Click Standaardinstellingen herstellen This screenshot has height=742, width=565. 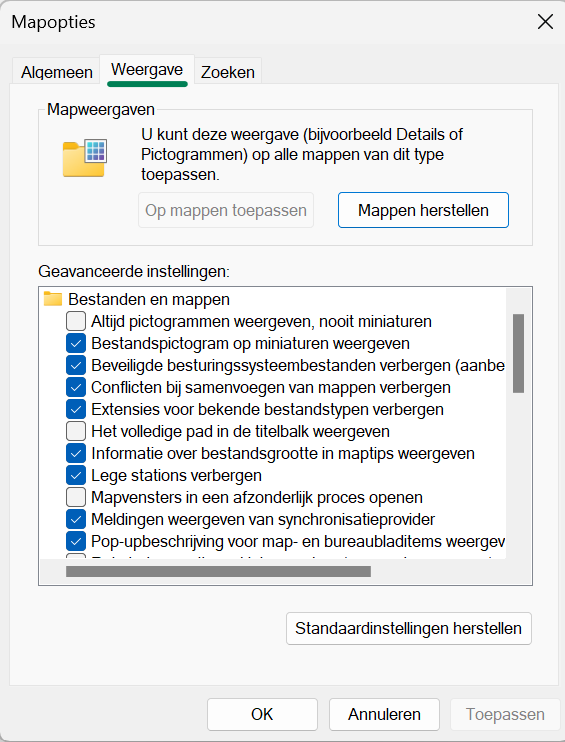tap(409, 628)
